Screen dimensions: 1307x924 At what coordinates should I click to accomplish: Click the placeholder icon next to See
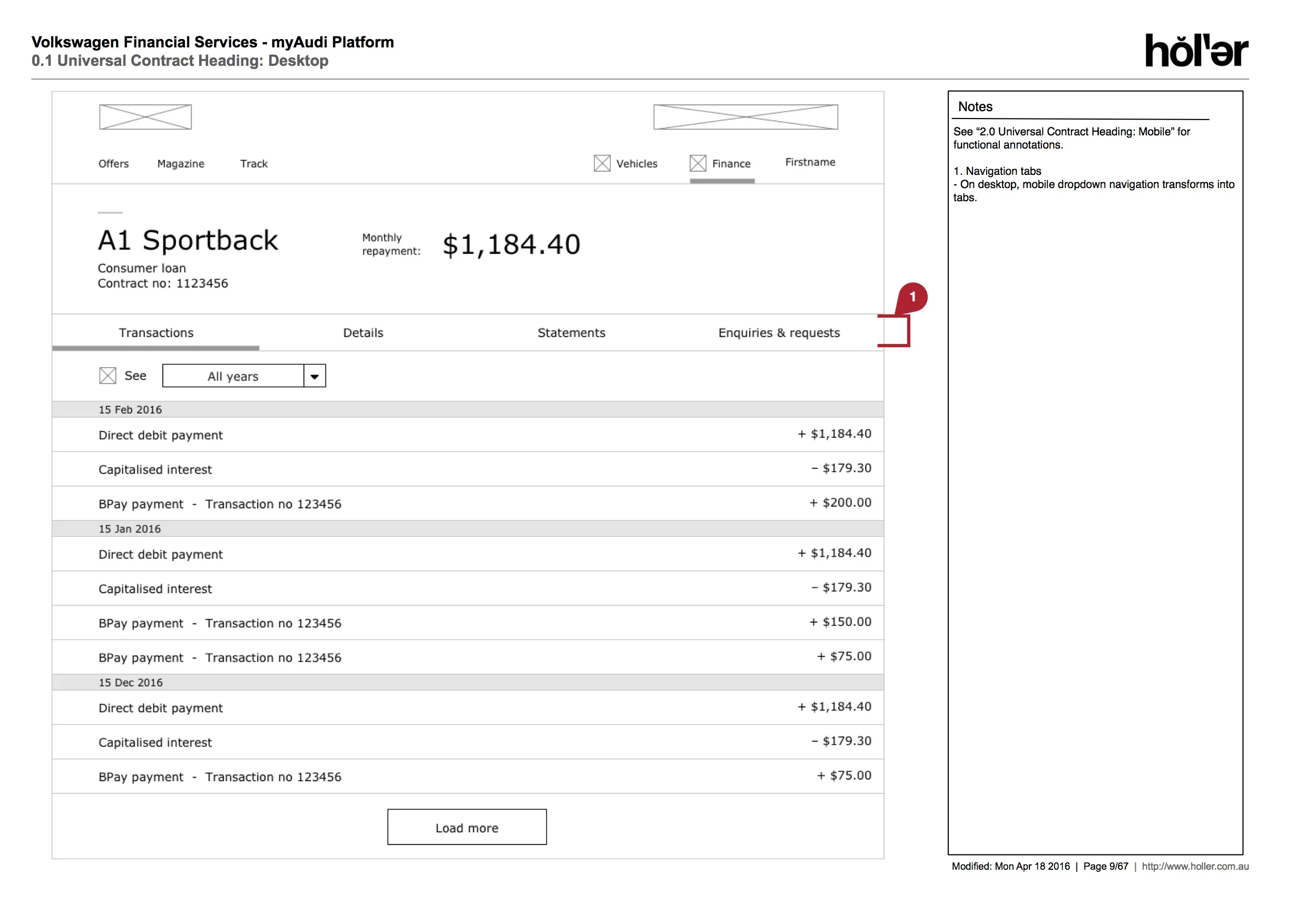107,375
